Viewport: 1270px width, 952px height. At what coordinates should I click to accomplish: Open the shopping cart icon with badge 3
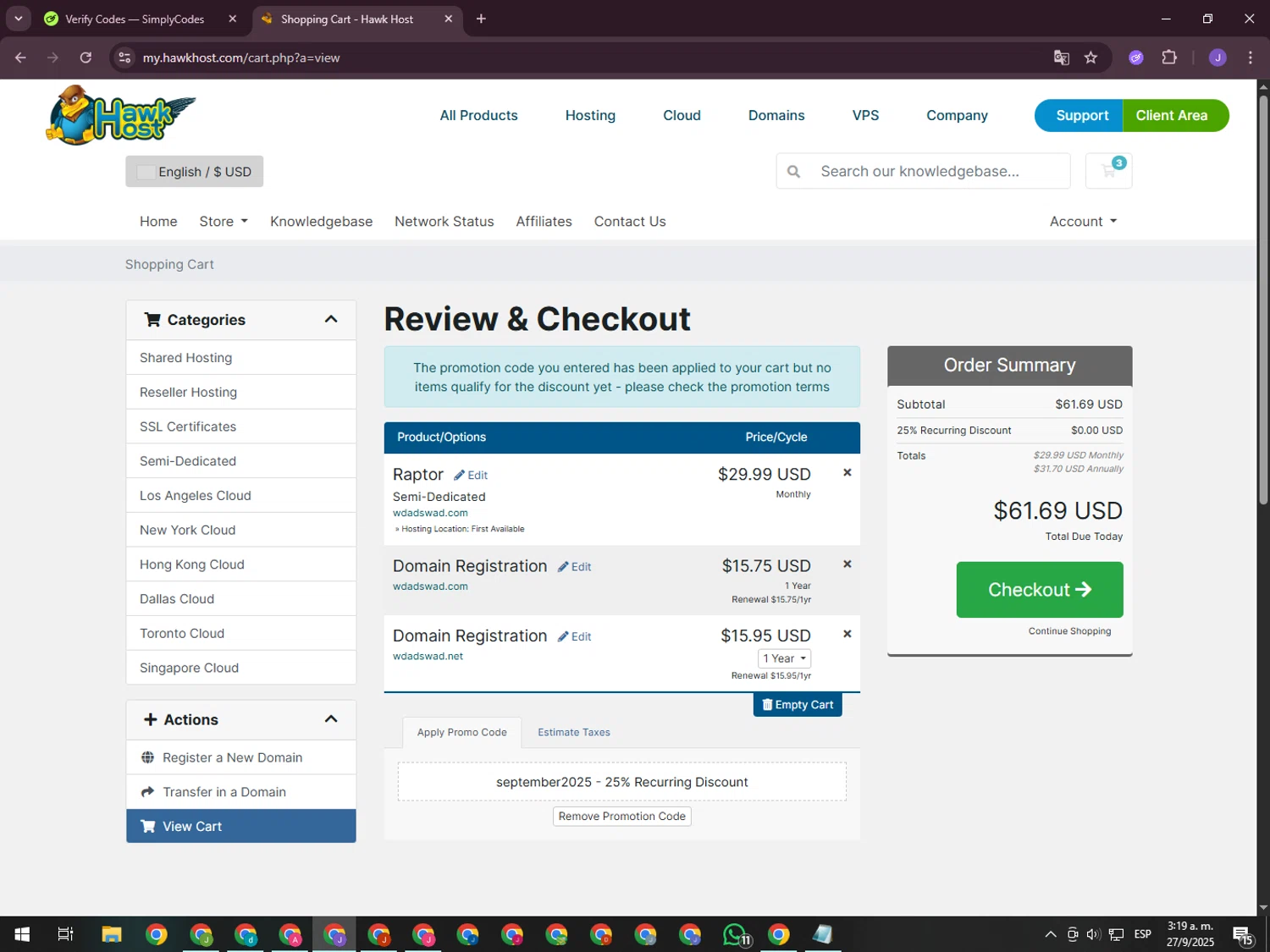1109,171
